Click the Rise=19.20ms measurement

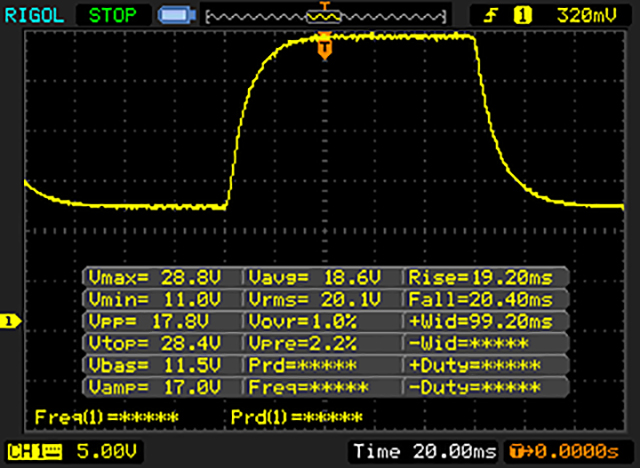481,277
